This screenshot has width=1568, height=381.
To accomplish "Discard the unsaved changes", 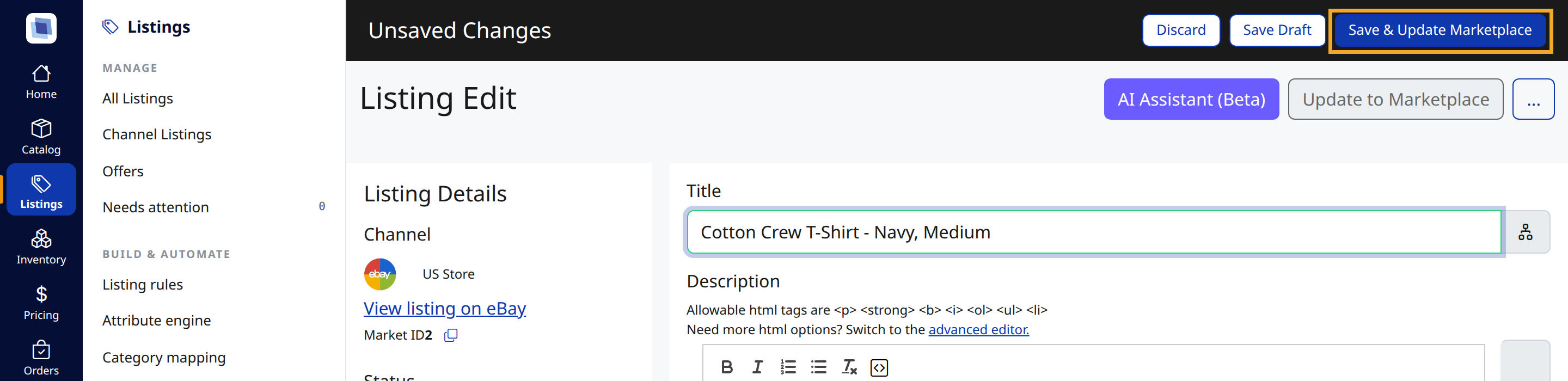I will (x=1181, y=30).
